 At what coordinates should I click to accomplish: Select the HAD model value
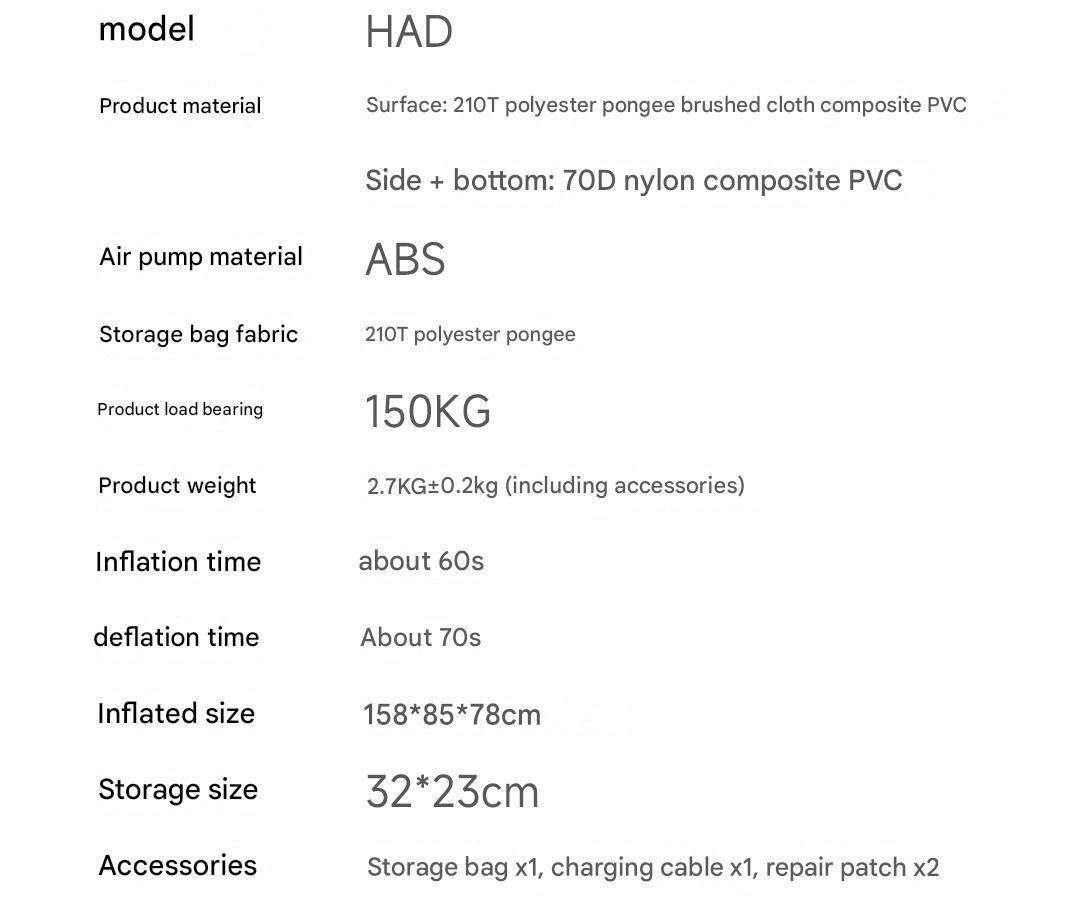pyautogui.click(x=408, y=32)
